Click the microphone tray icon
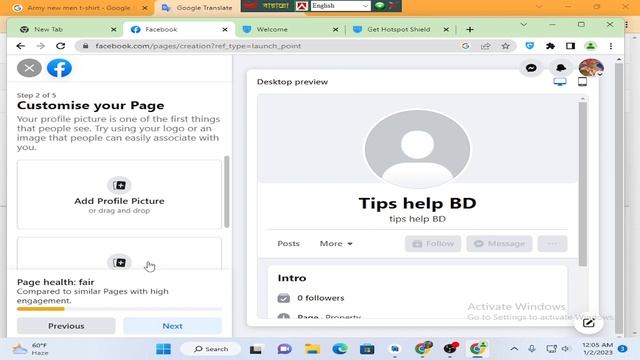640x360 pixels. click(532, 349)
